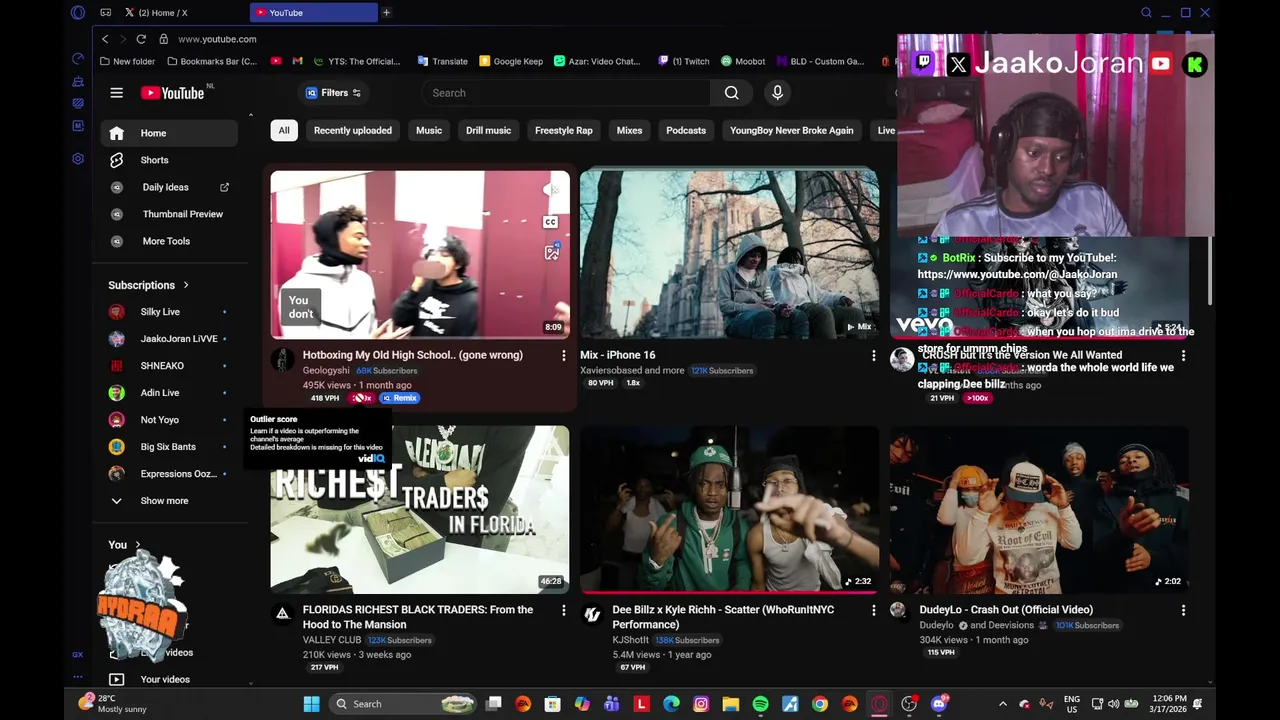Viewport: 1280px width, 720px height.
Task: Focus the YouTube Search field
Action: (x=566, y=93)
